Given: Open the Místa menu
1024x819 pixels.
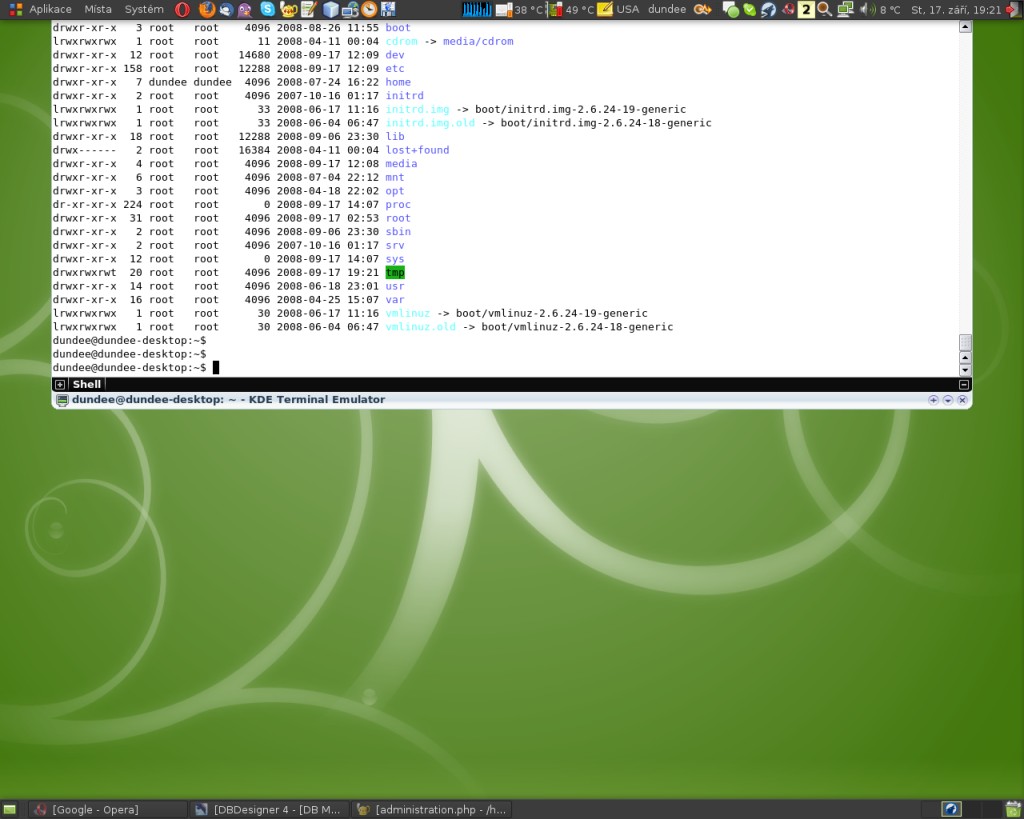Looking at the screenshot, I should [x=98, y=9].
